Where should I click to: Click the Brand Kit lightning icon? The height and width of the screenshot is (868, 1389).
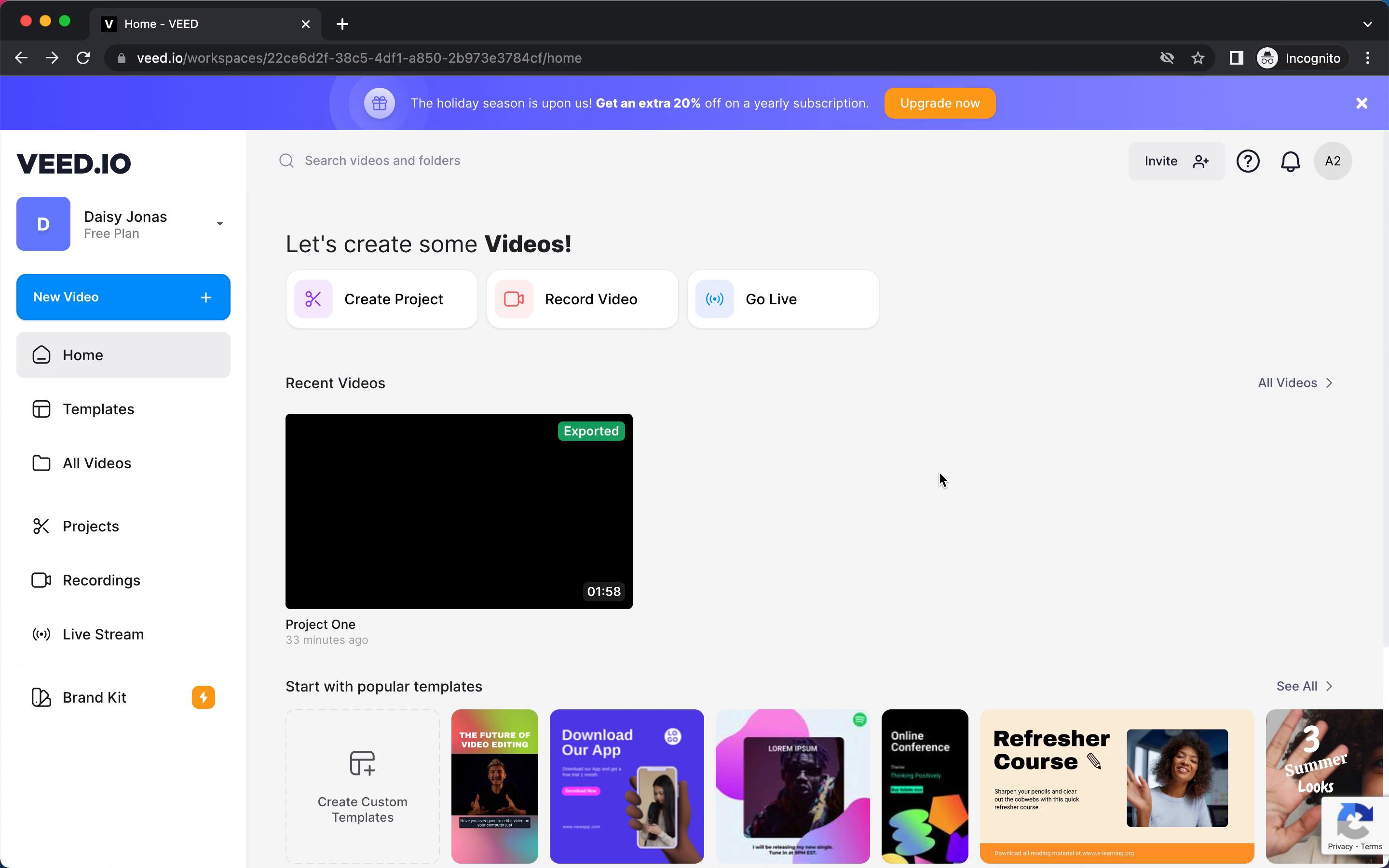coord(204,697)
